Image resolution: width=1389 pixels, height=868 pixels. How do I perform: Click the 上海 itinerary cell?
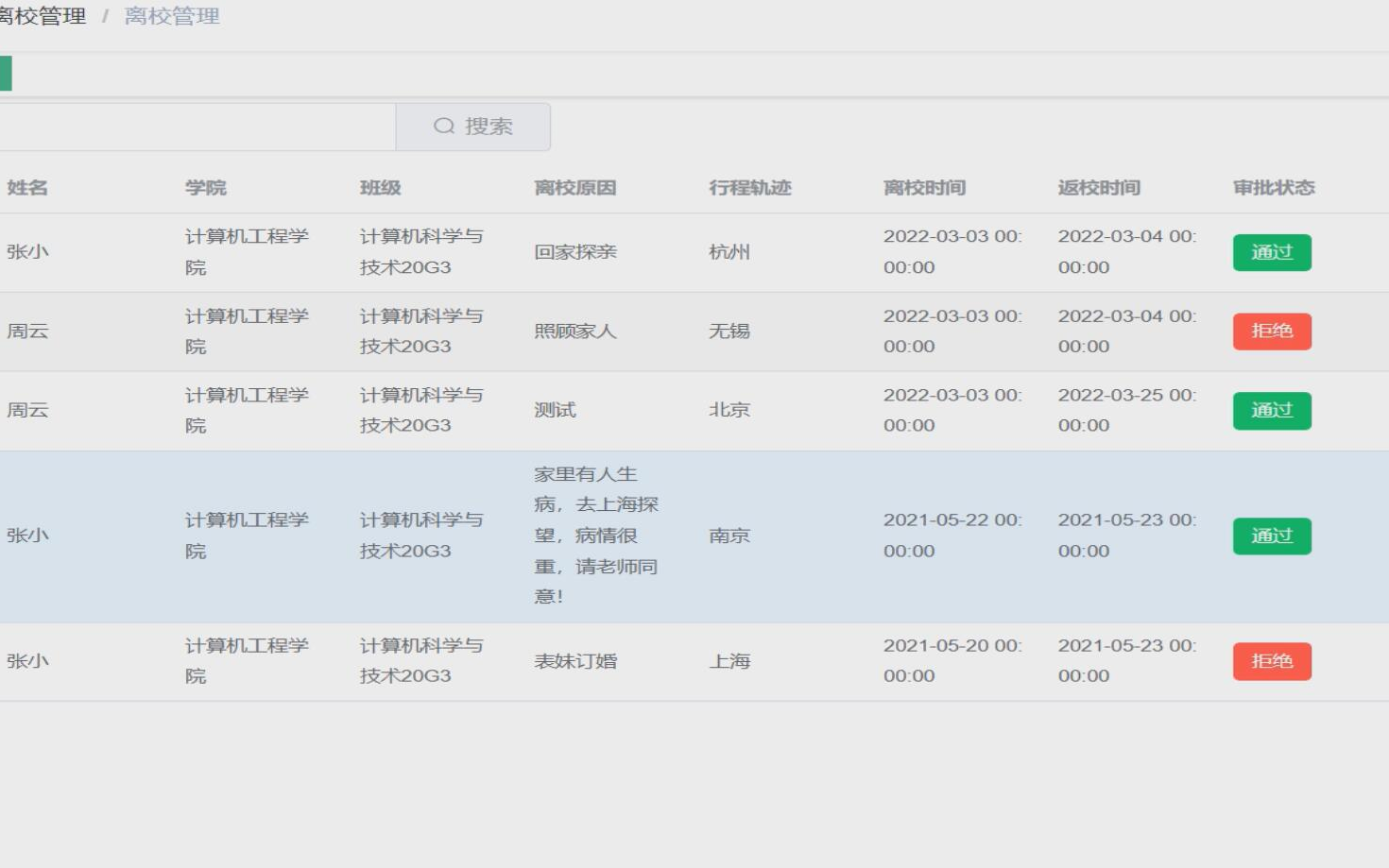coord(729,661)
